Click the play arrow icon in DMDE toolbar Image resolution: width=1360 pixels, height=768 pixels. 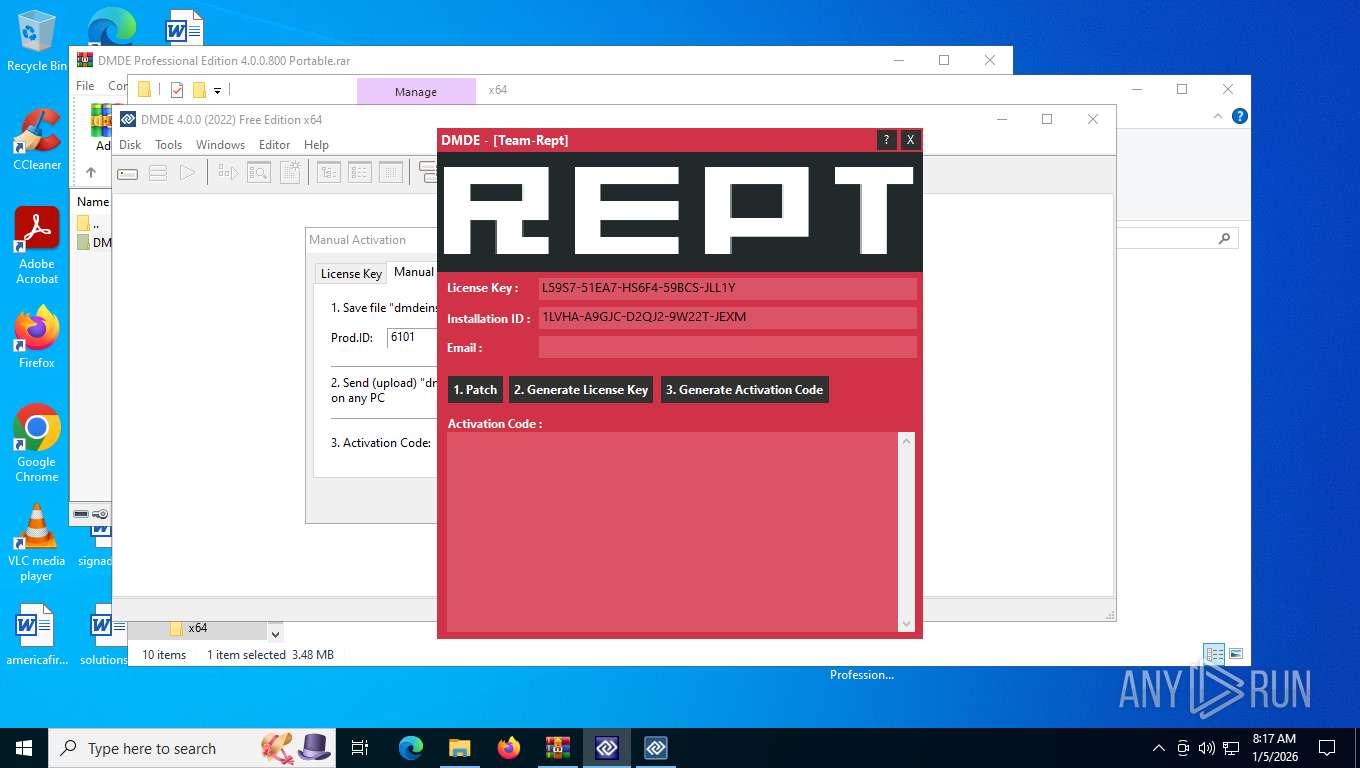click(187, 173)
